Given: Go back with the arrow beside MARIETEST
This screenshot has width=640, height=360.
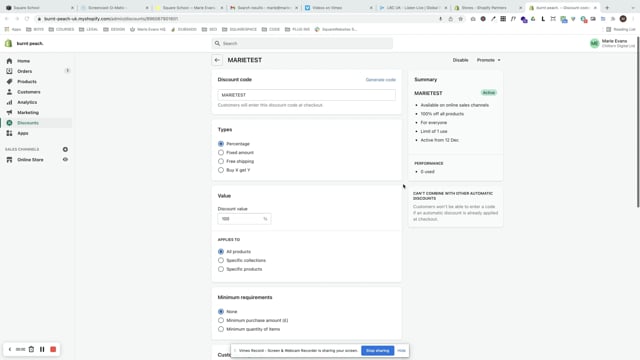Looking at the screenshot, I should tap(217, 60).
